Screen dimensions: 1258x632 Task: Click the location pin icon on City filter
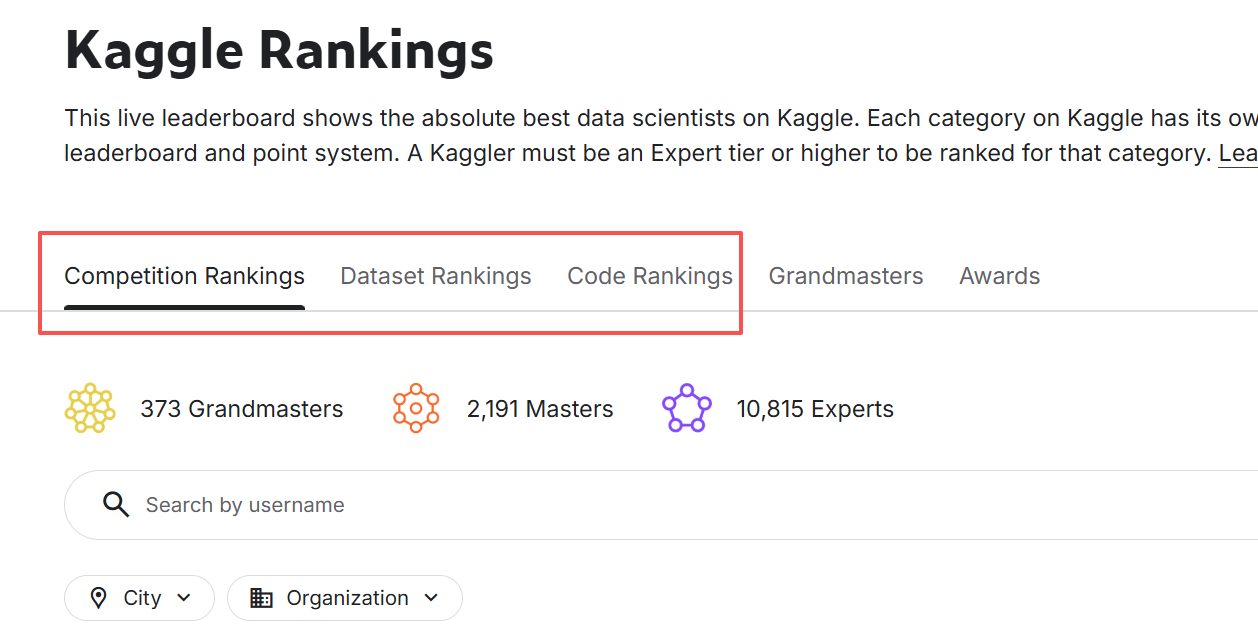[99, 598]
